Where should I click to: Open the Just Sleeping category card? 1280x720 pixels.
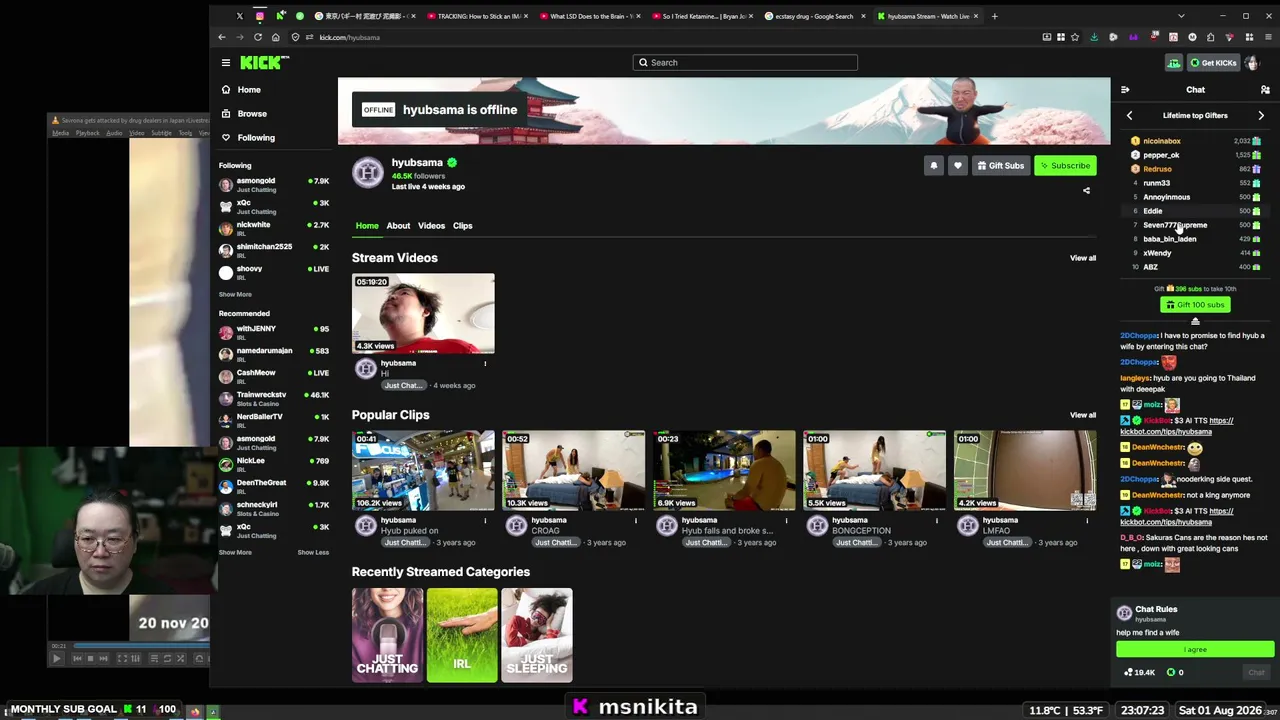[x=537, y=635]
